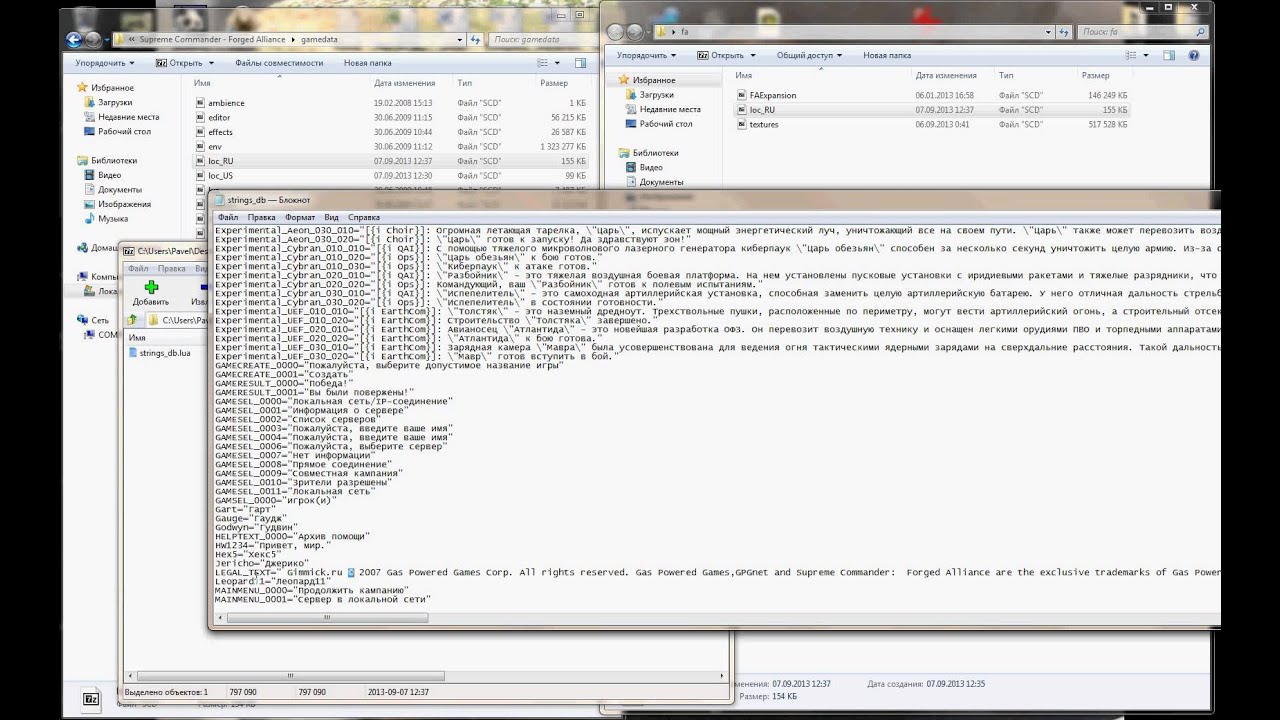The height and width of the screenshot is (720, 1280).
Task: Click Новая папка in the fa window
Action: point(887,55)
